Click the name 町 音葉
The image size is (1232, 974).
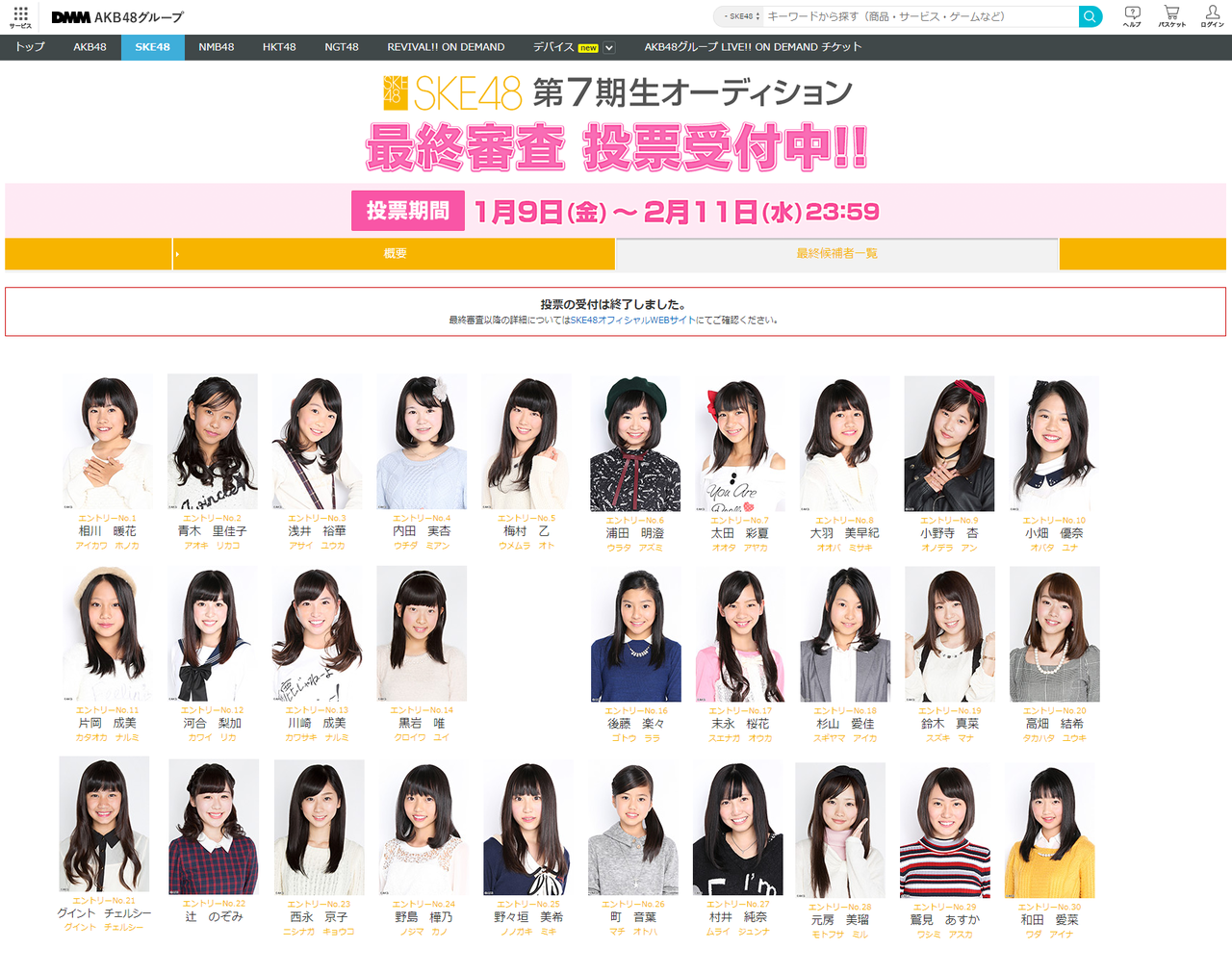(633, 918)
